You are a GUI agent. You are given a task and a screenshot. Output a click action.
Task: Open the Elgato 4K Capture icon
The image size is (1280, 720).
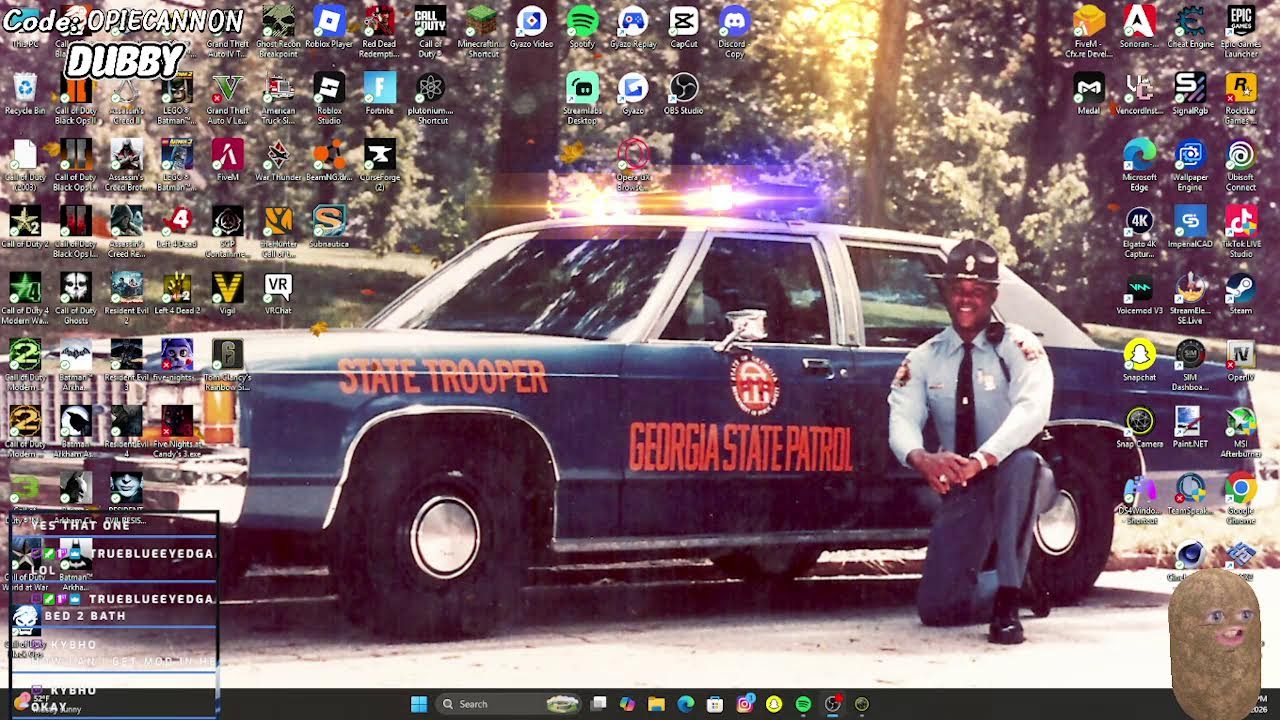tap(1139, 232)
